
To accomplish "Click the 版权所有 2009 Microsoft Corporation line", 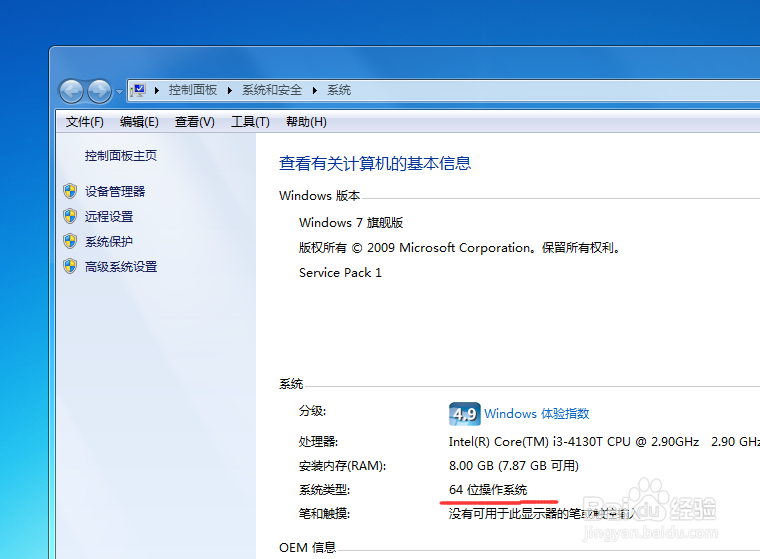I will coord(459,248).
